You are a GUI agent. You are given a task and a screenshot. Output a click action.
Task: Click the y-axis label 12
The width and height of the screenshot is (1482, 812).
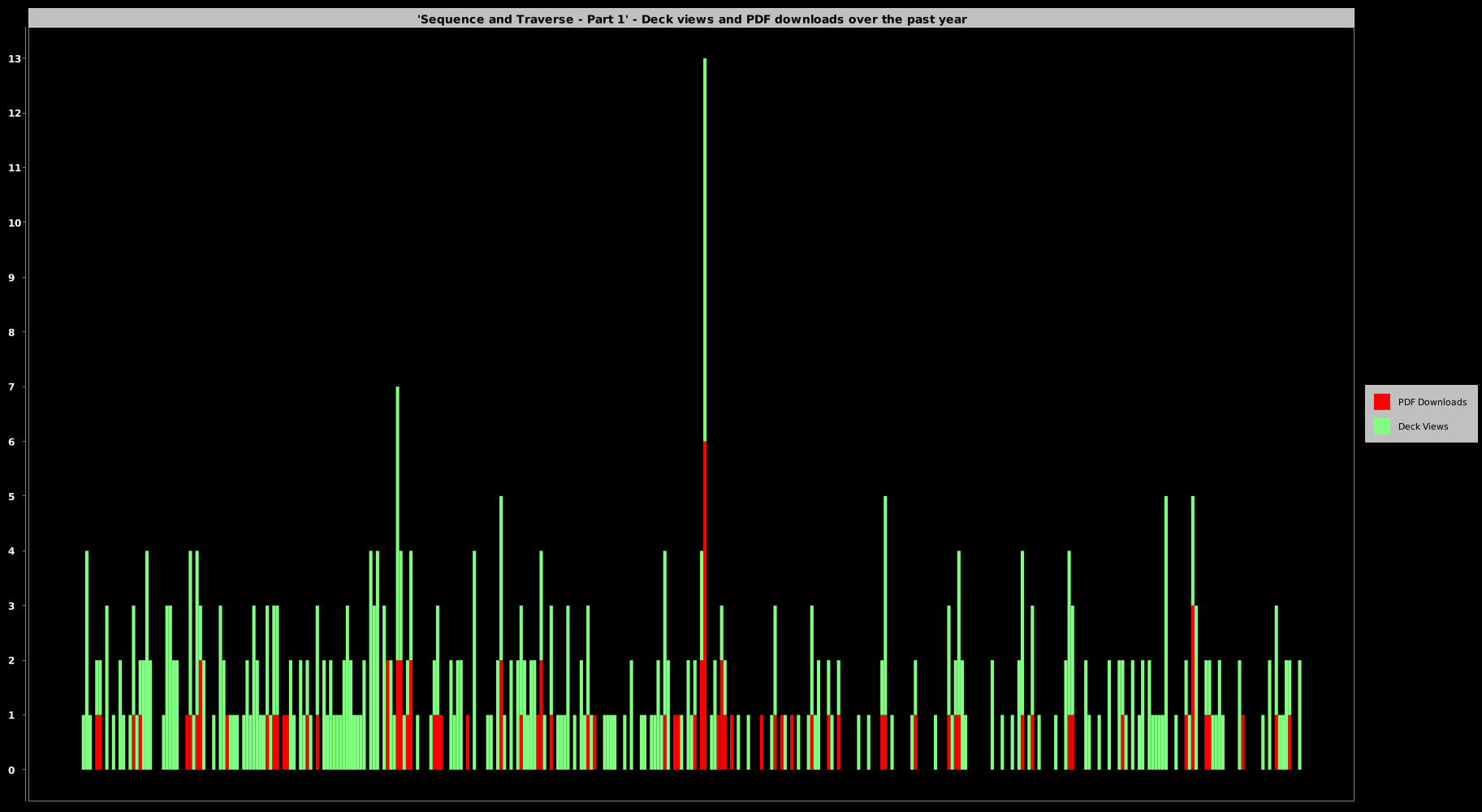click(15, 113)
